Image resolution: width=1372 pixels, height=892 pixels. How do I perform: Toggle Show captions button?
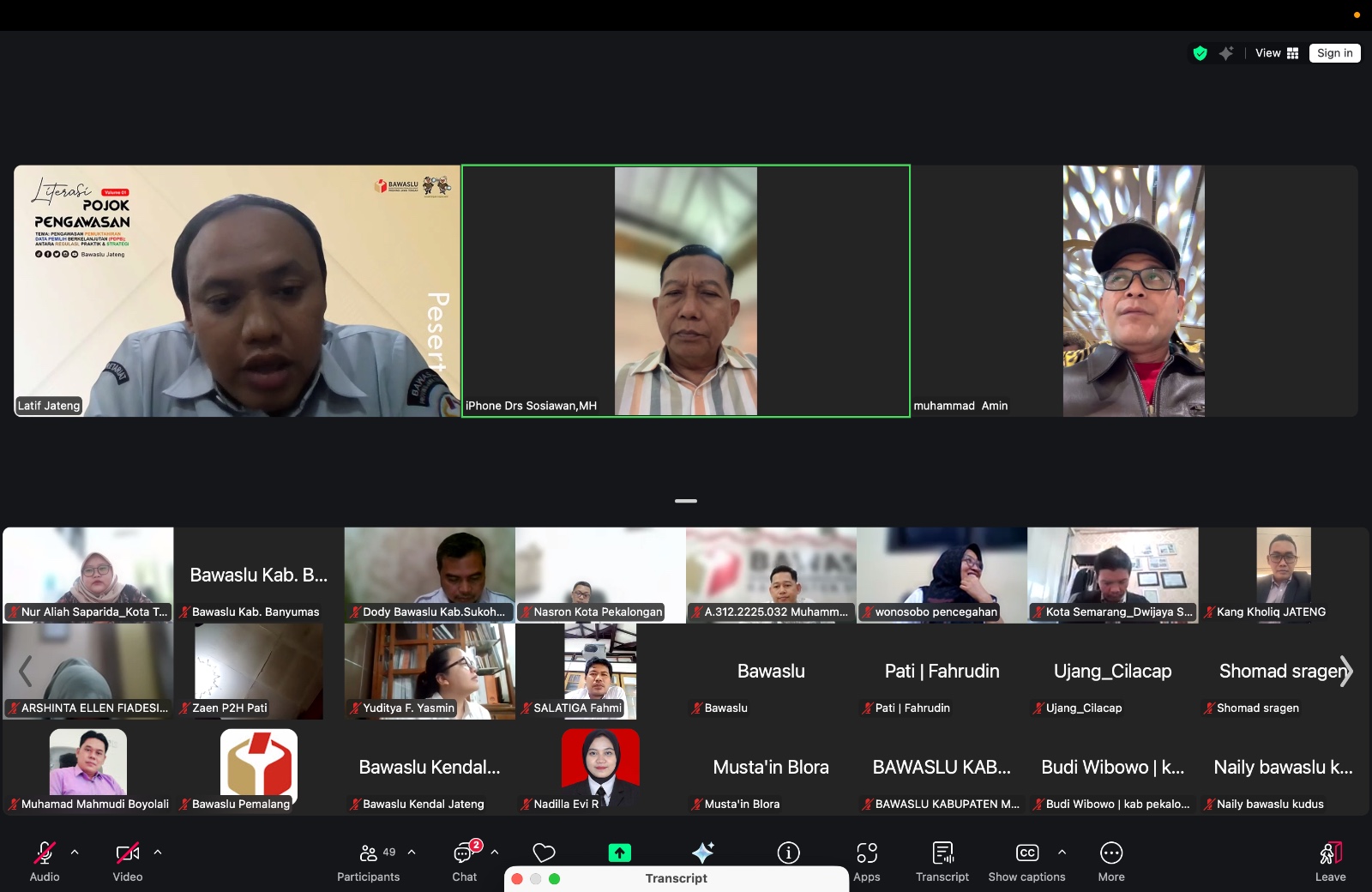(1026, 861)
